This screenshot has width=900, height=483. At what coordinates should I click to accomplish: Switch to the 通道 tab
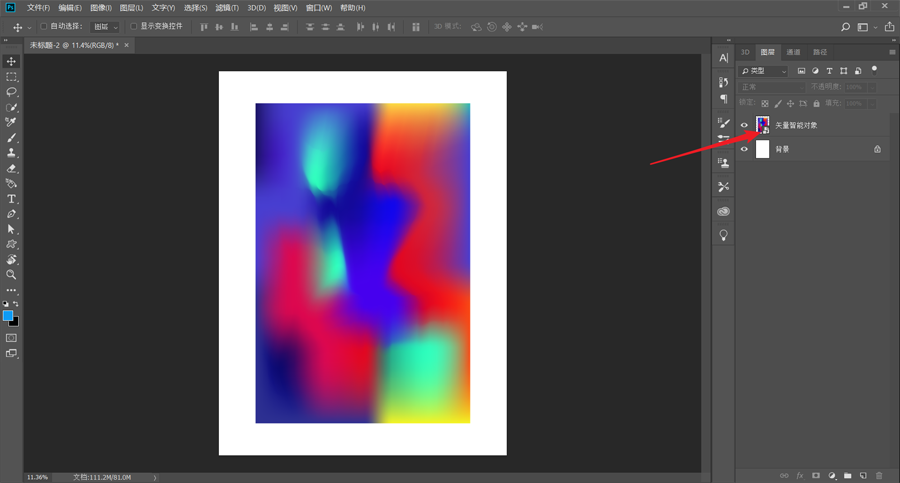(793, 52)
